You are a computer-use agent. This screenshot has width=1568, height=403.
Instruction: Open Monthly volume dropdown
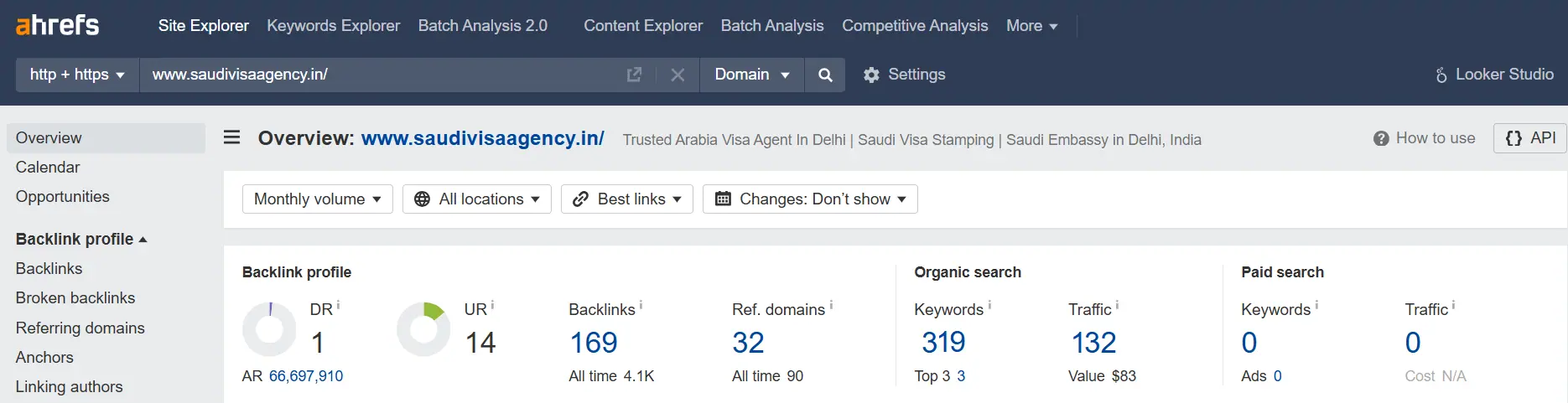[318, 199]
